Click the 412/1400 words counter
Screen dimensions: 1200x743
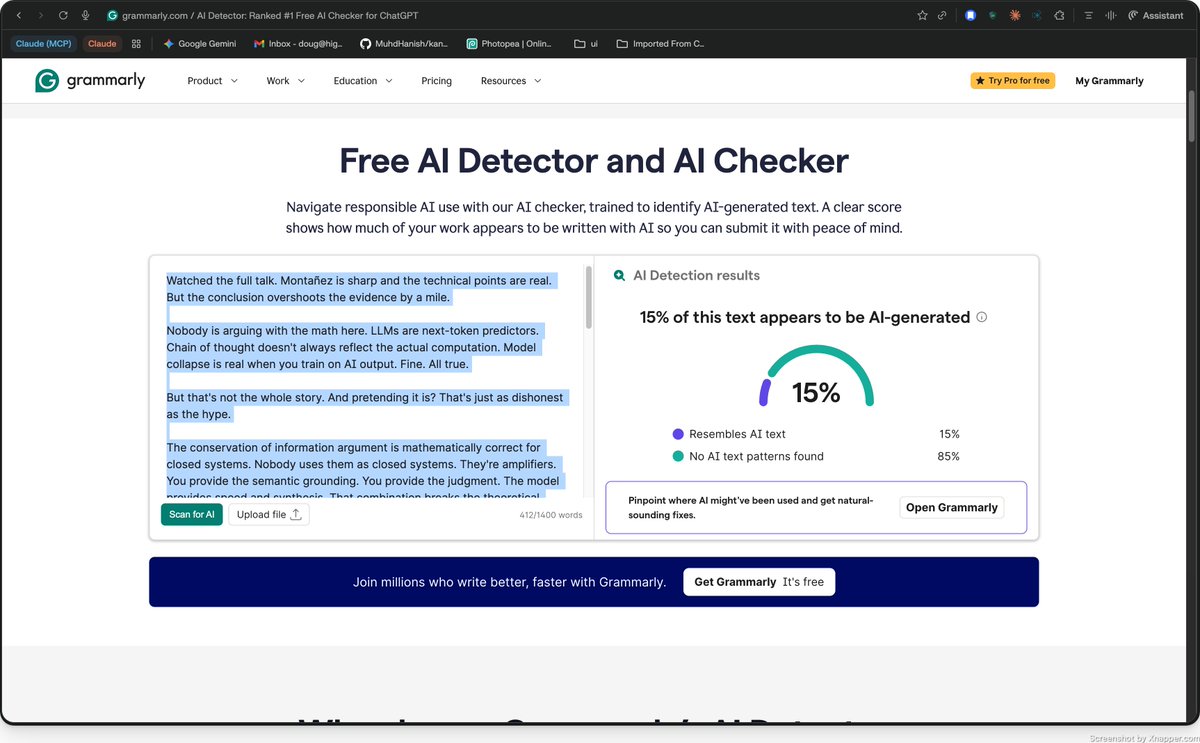(550, 515)
